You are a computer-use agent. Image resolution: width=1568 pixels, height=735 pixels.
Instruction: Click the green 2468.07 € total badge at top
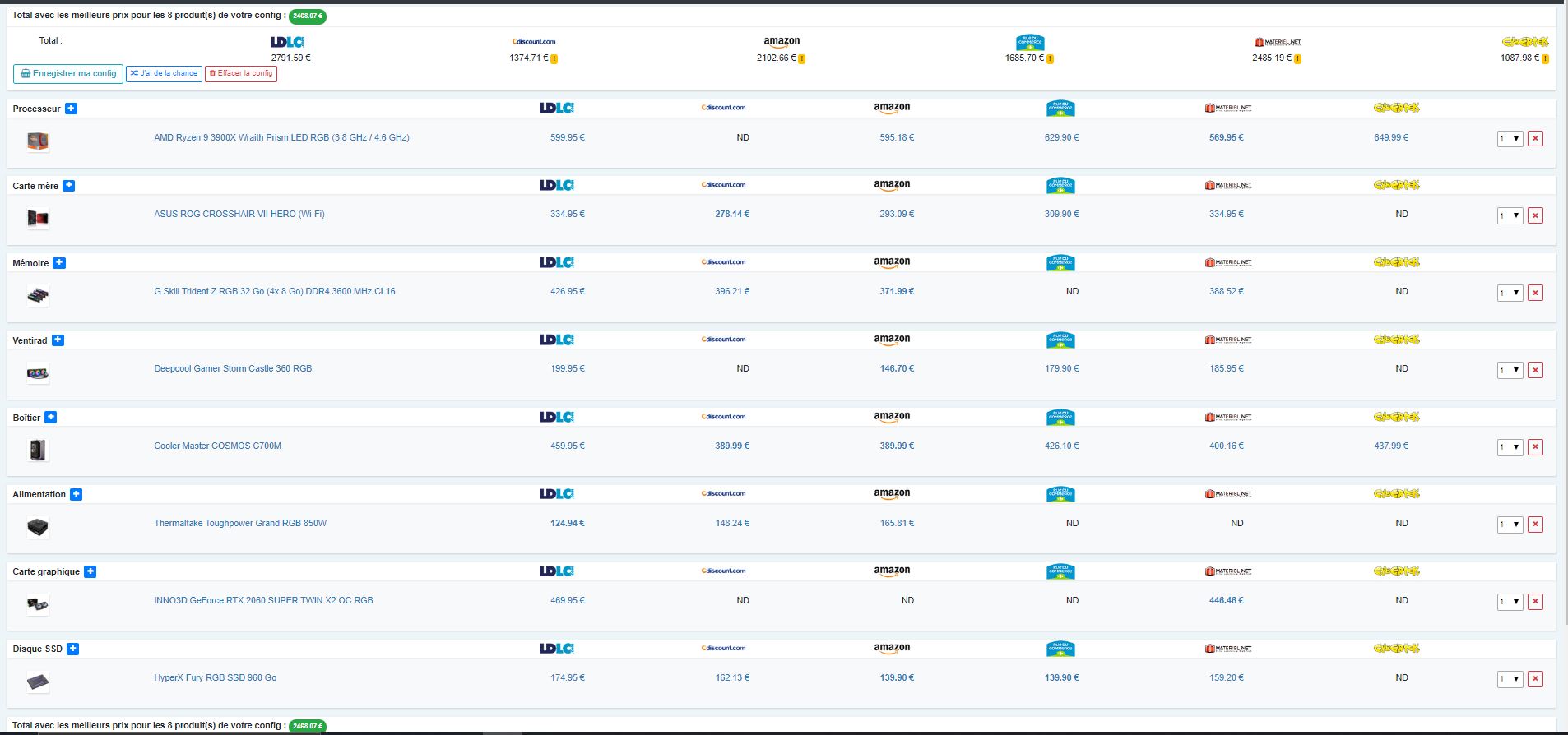[308, 16]
